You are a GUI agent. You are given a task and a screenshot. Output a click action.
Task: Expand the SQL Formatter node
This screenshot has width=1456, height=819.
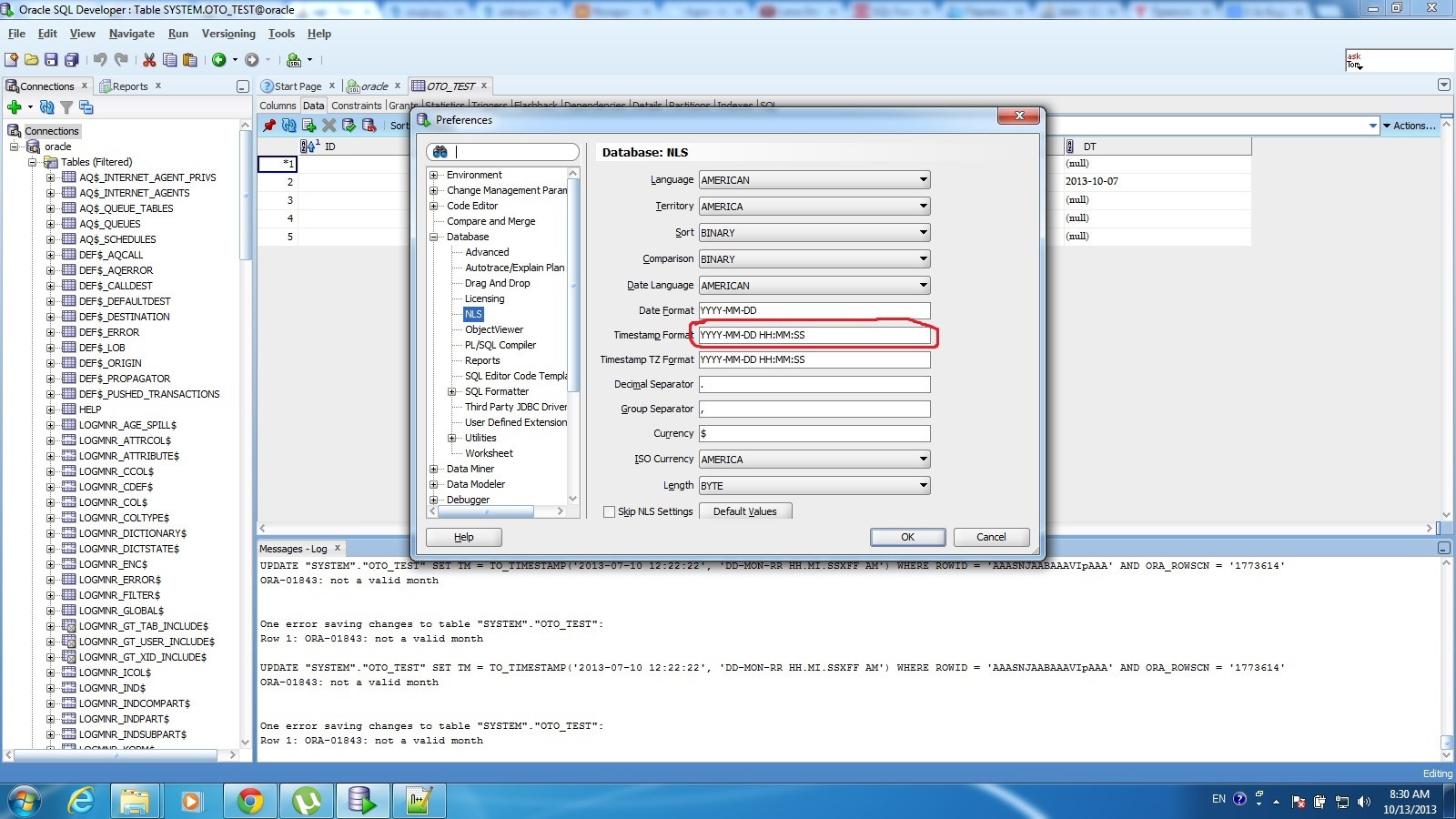click(452, 391)
